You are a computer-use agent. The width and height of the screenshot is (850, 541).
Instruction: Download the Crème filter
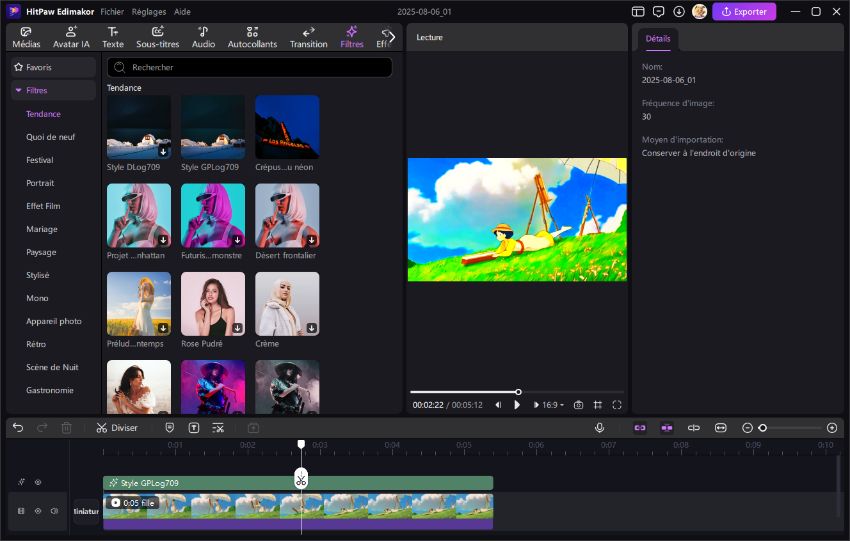[312, 328]
